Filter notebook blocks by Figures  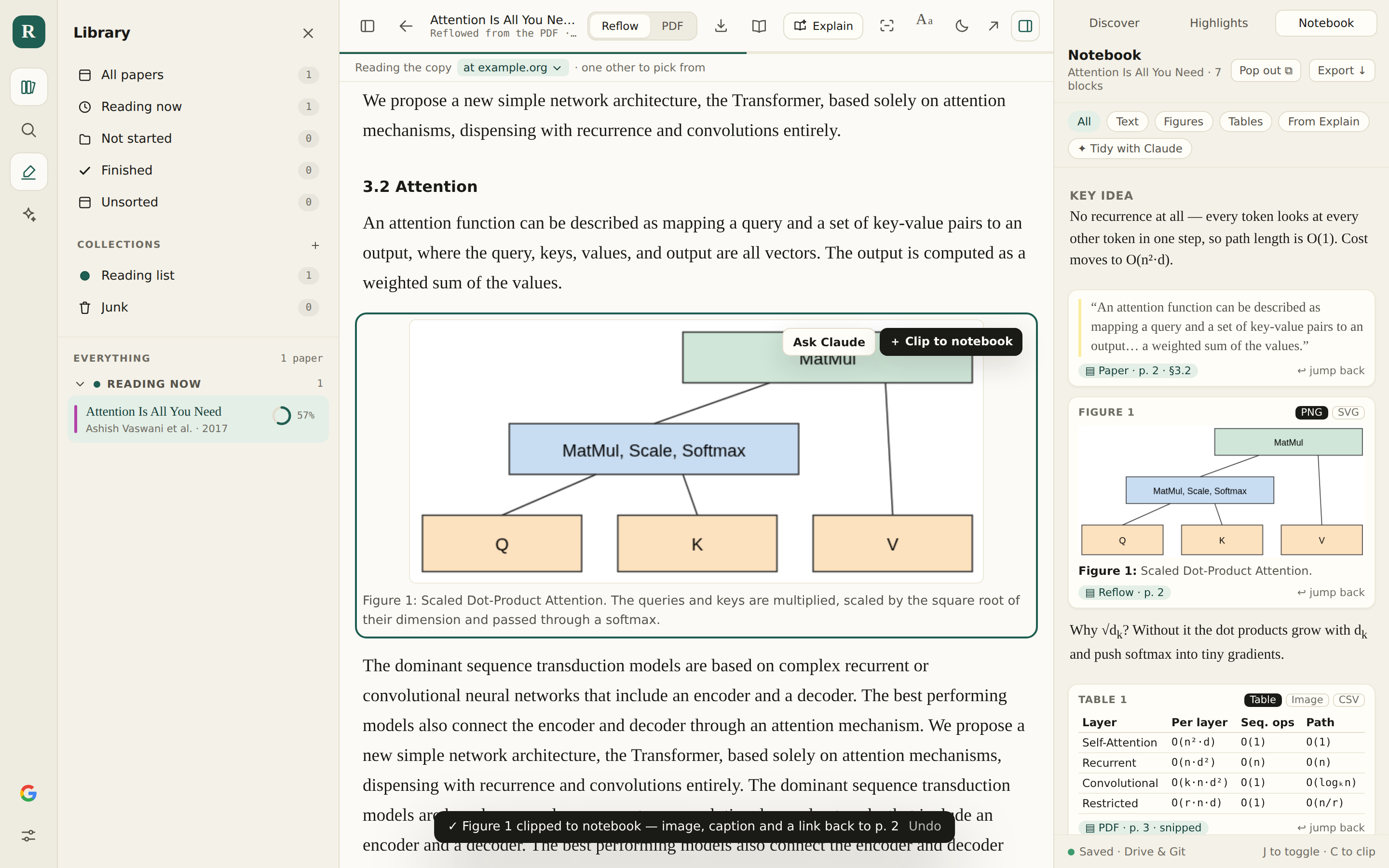pos(1183,122)
